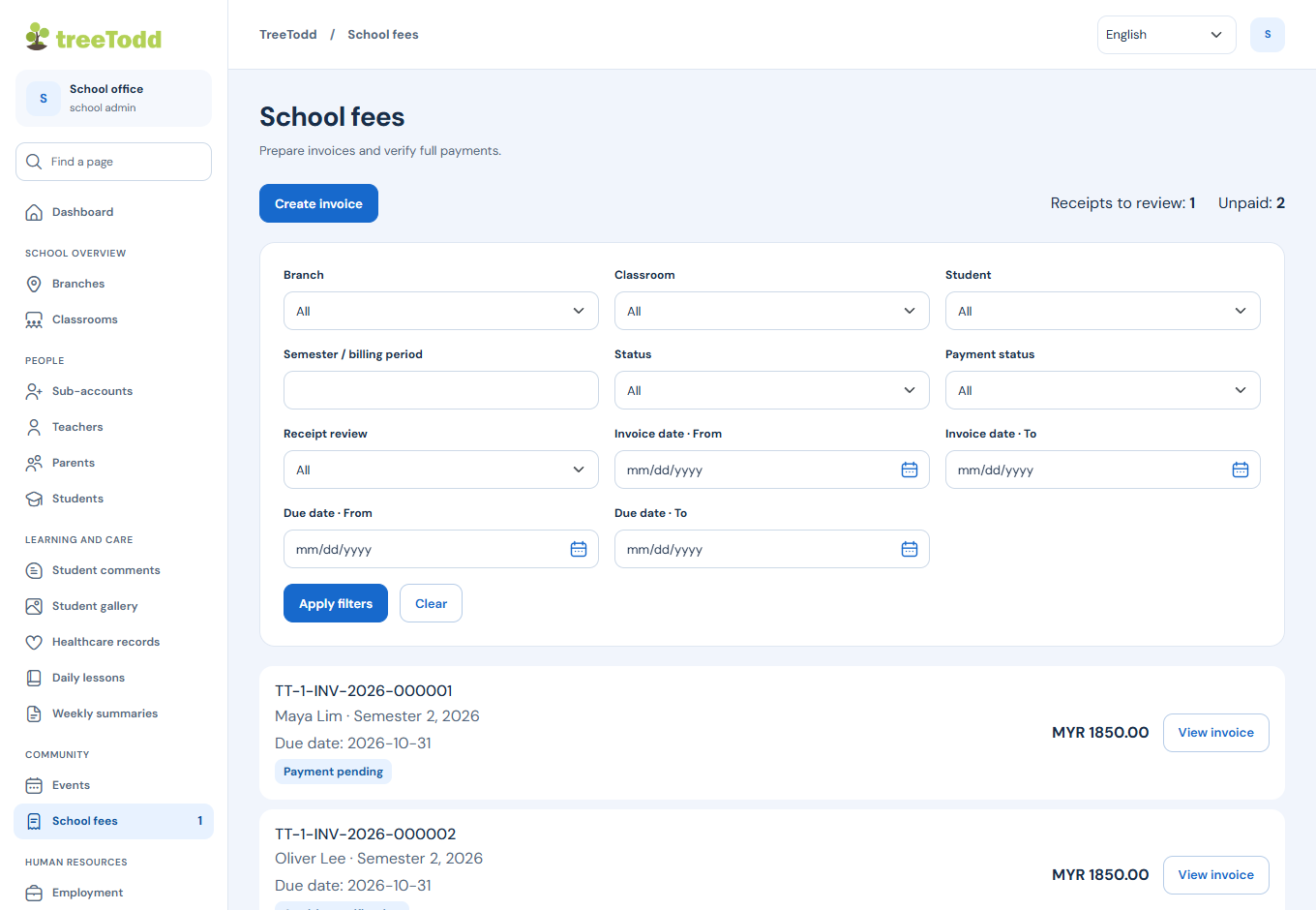The image size is (1316, 910).
Task: View invoice TT-1-INV-2026-000001
Action: click(x=1216, y=733)
